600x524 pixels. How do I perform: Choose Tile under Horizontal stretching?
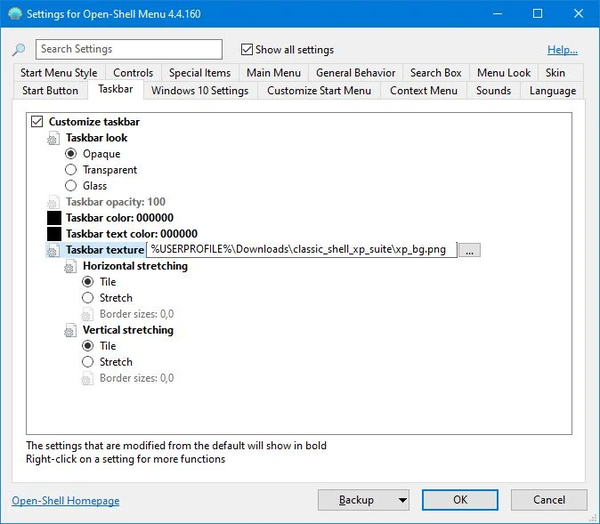pyautogui.click(x=88, y=282)
